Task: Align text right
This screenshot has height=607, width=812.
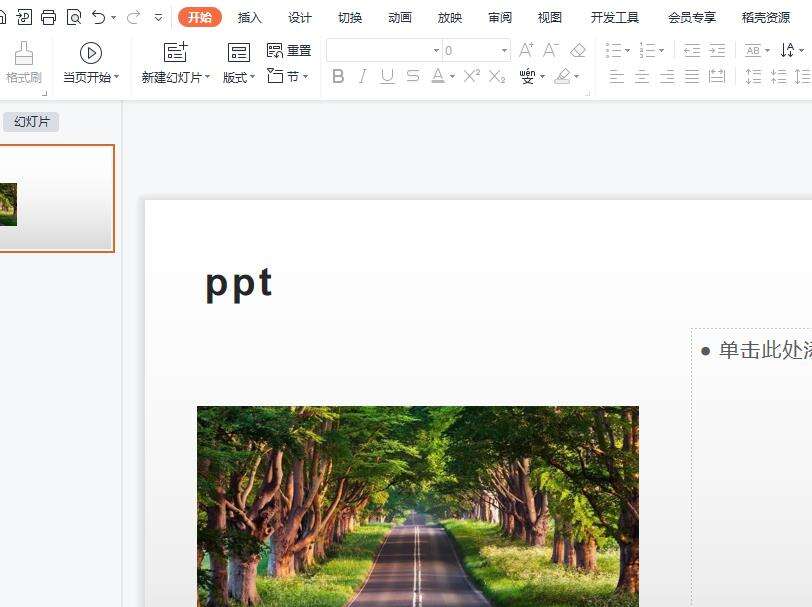Action: coord(667,77)
